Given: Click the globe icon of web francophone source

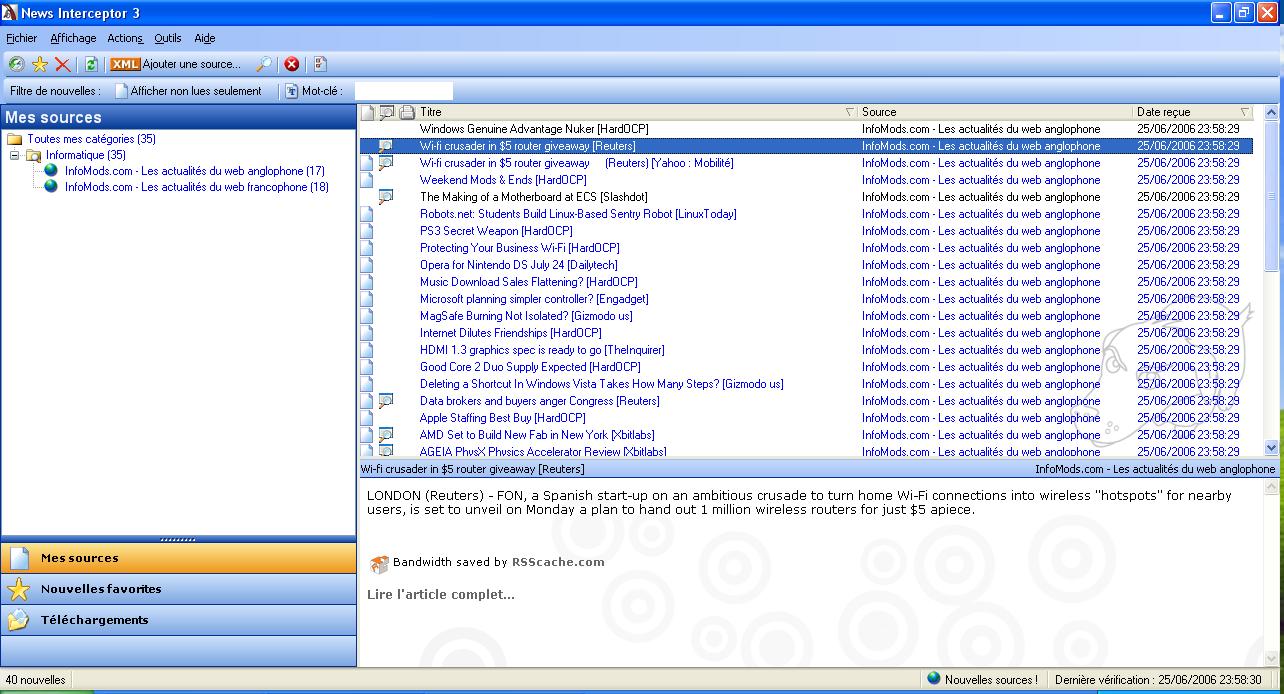Looking at the screenshot, I should [51, 187].
